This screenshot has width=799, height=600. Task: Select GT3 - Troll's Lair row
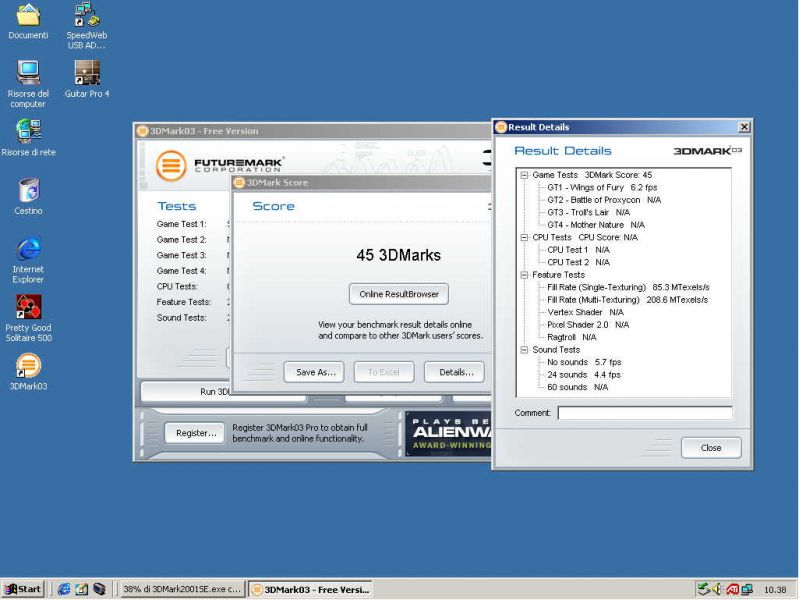(x=589, y=212)
